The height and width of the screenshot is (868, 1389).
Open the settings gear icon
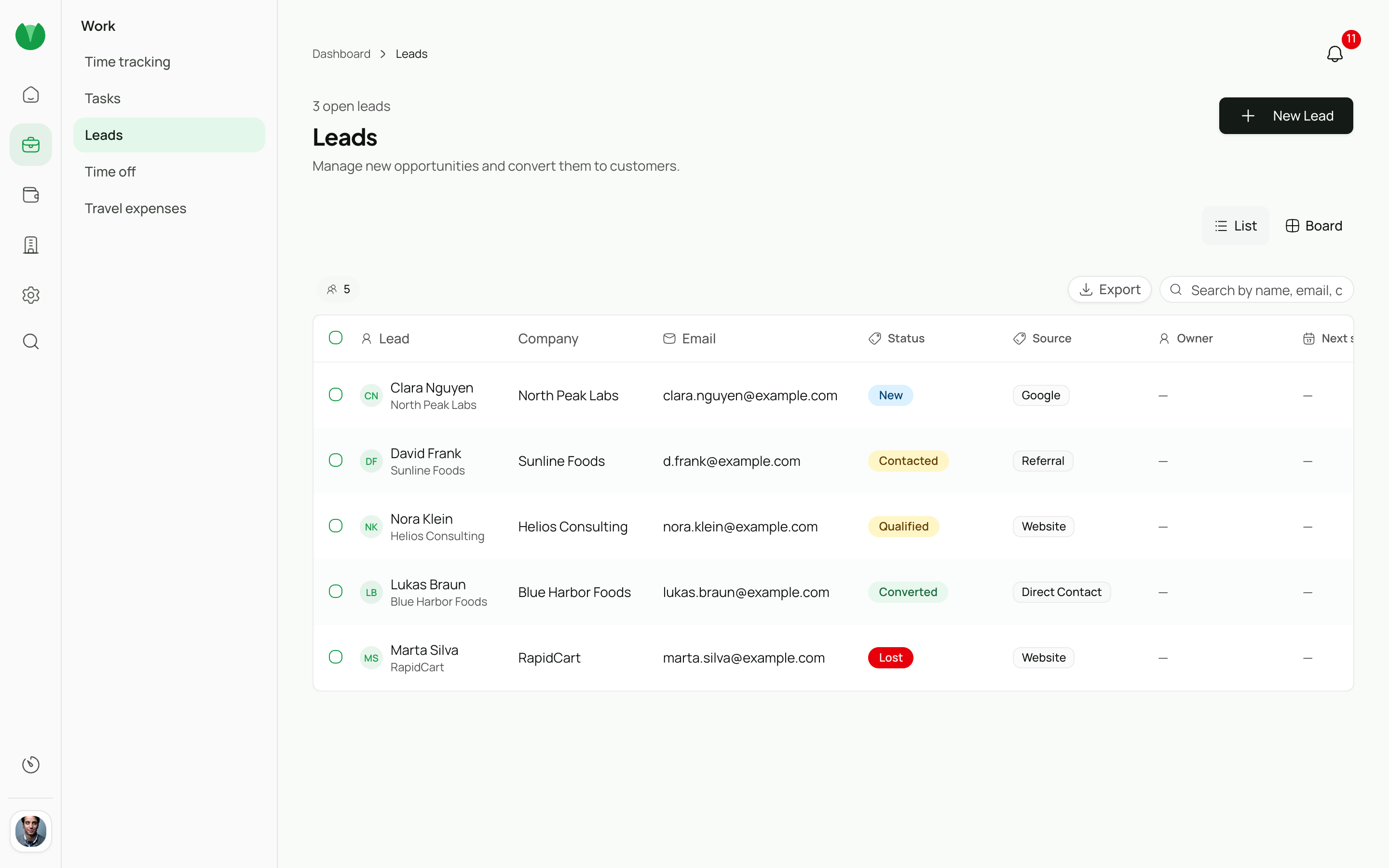(x=30, y=295)
